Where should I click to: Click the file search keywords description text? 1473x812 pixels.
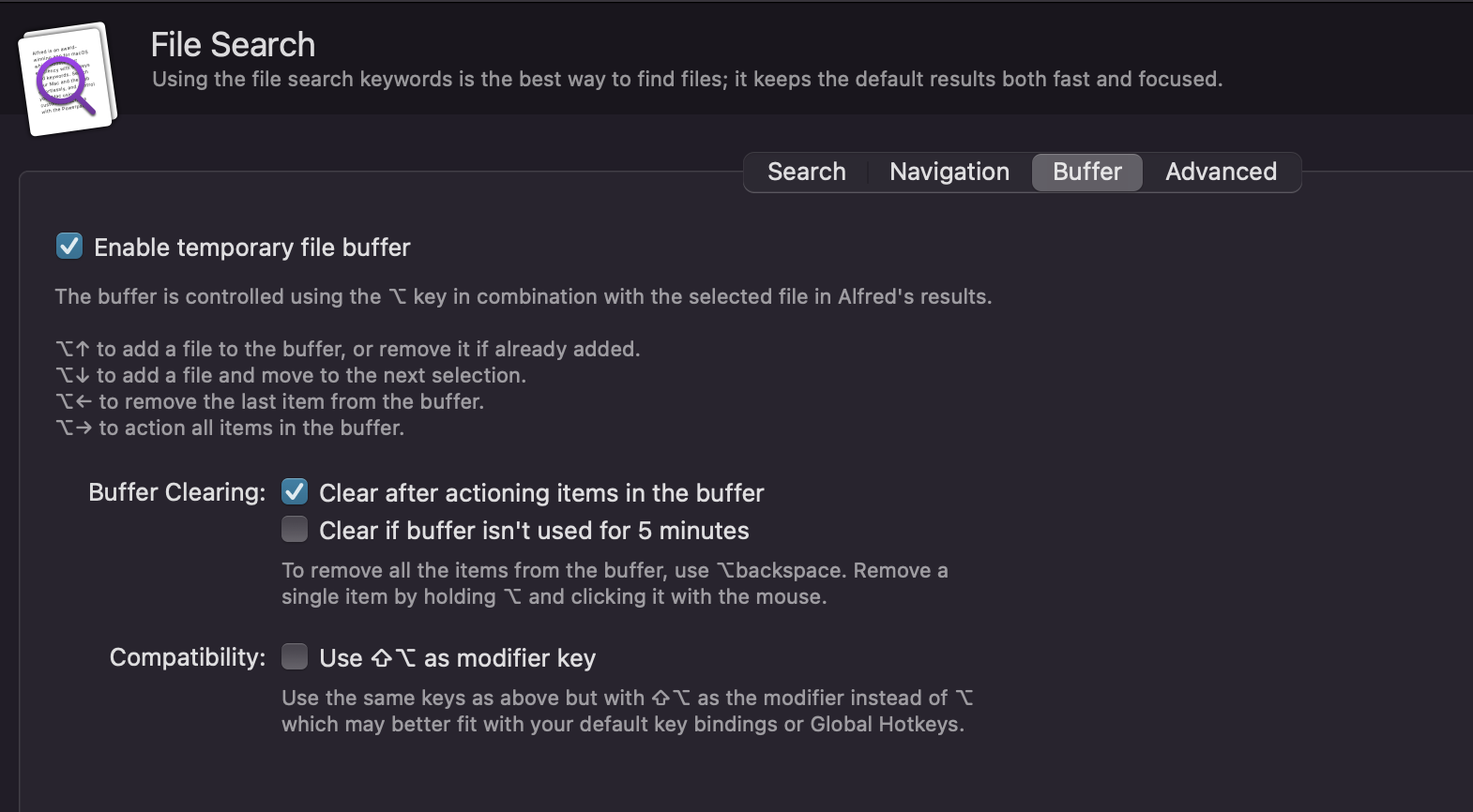(690, 80)
